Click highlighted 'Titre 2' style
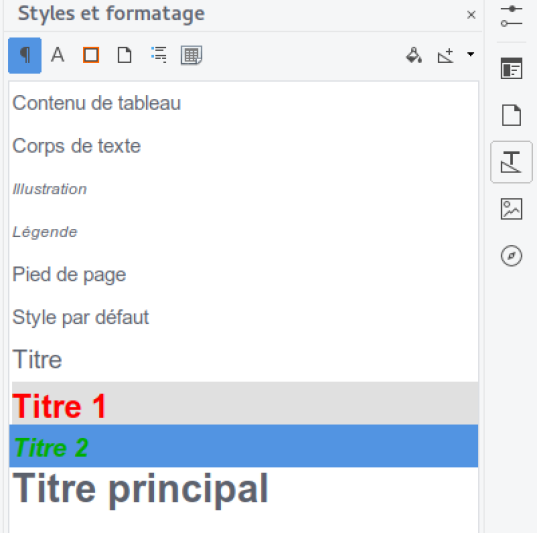The width and height of the screenshot is (537, 533). click(x=243, y=446)
